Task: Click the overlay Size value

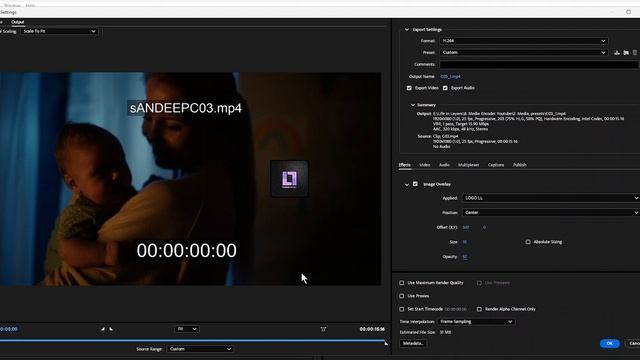Action: tap(464, 242)
